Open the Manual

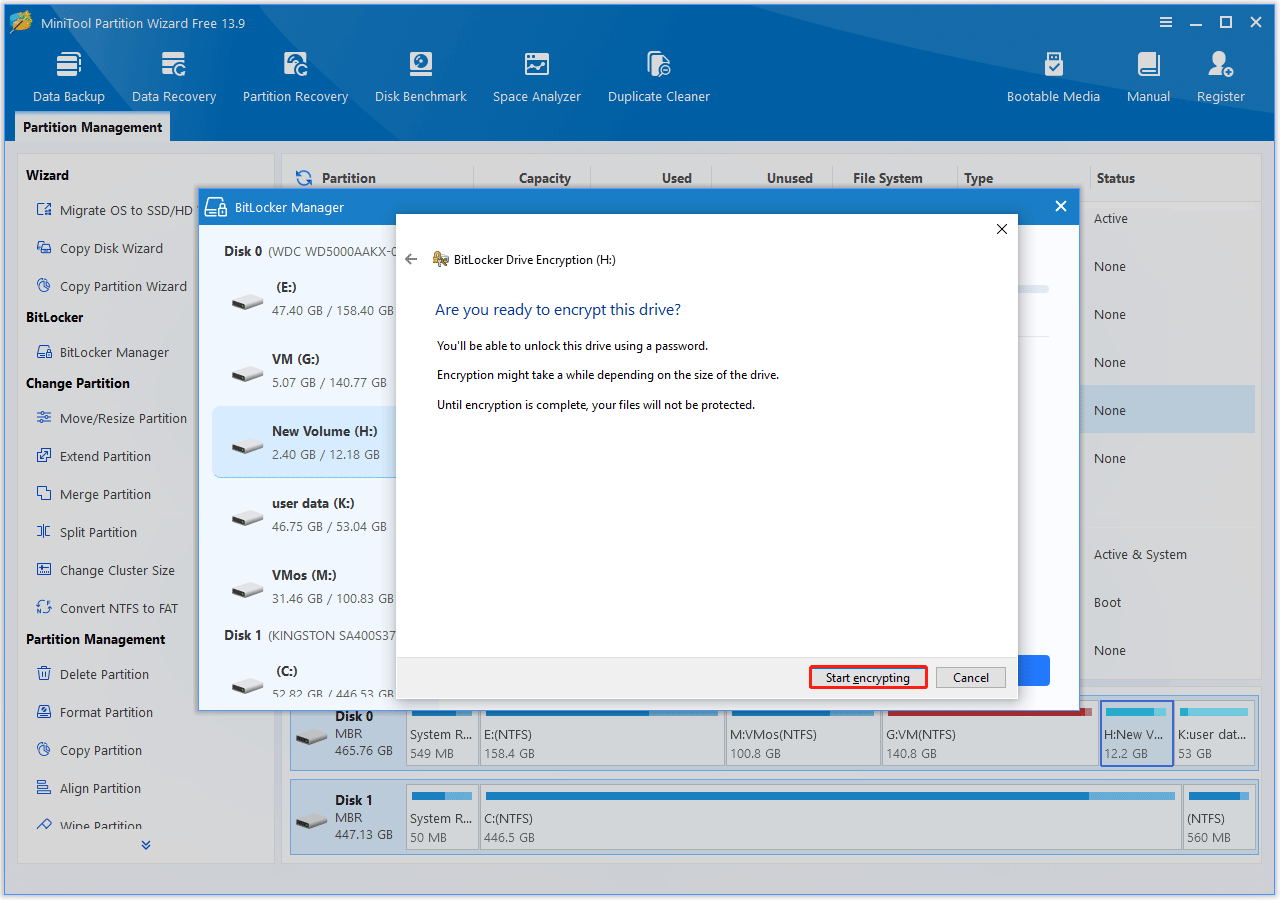click(1148, 77)
